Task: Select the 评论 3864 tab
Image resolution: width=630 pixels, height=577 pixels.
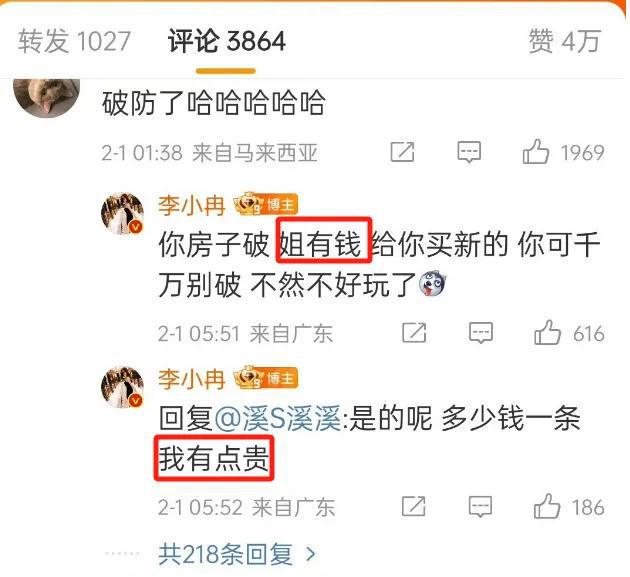Action: coord(227,41)
